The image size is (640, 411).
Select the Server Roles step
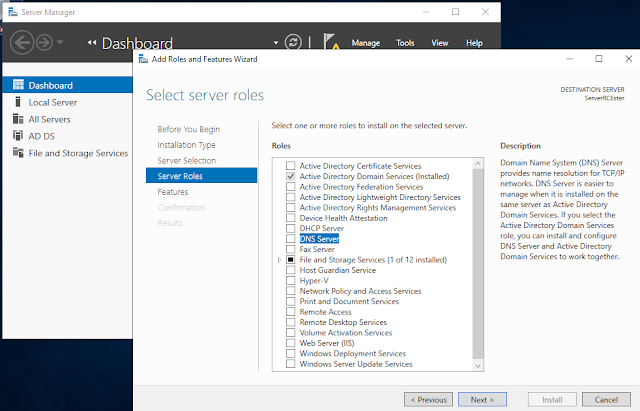click(202, 176)
